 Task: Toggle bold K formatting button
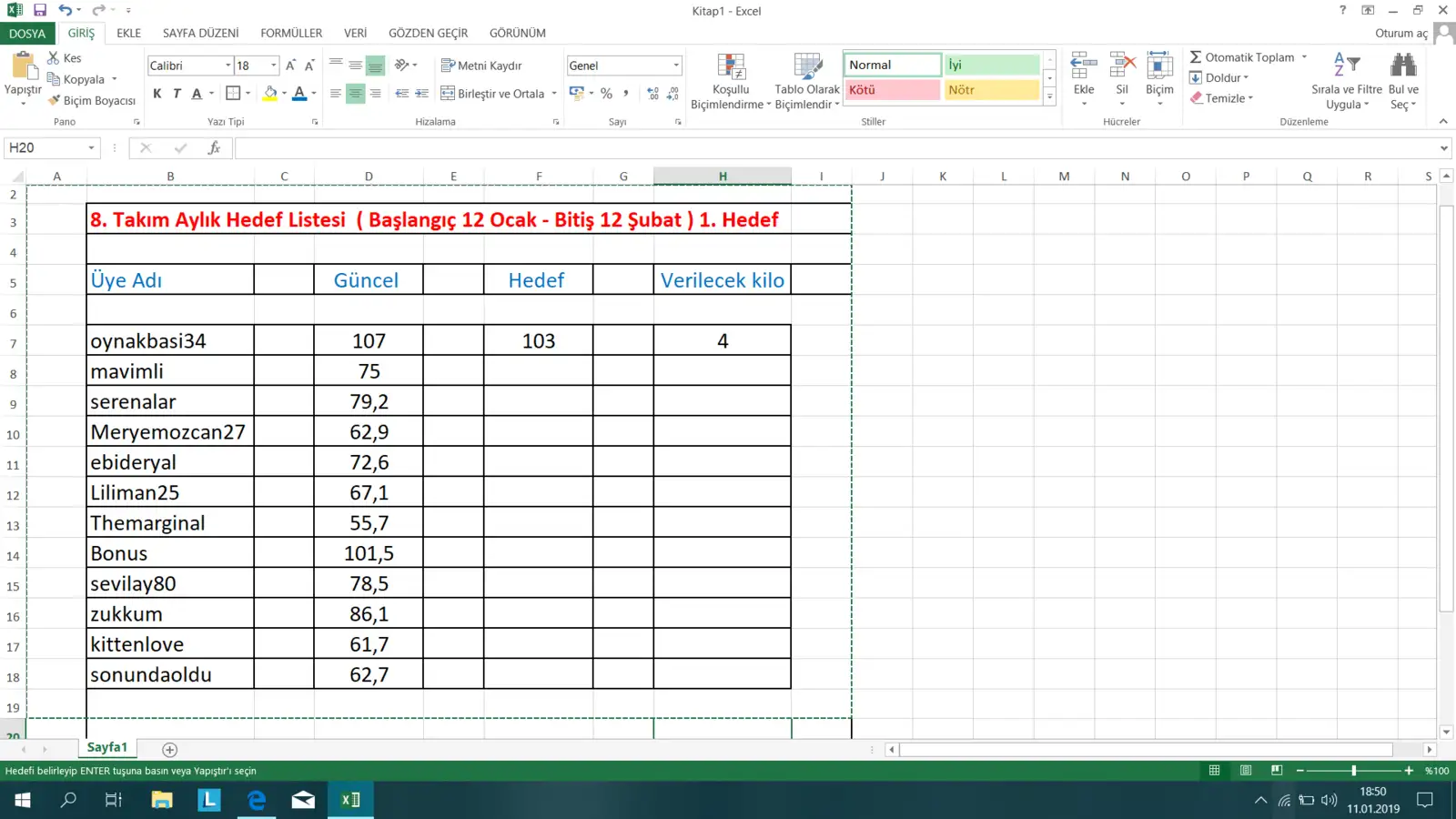coord(157,94)
